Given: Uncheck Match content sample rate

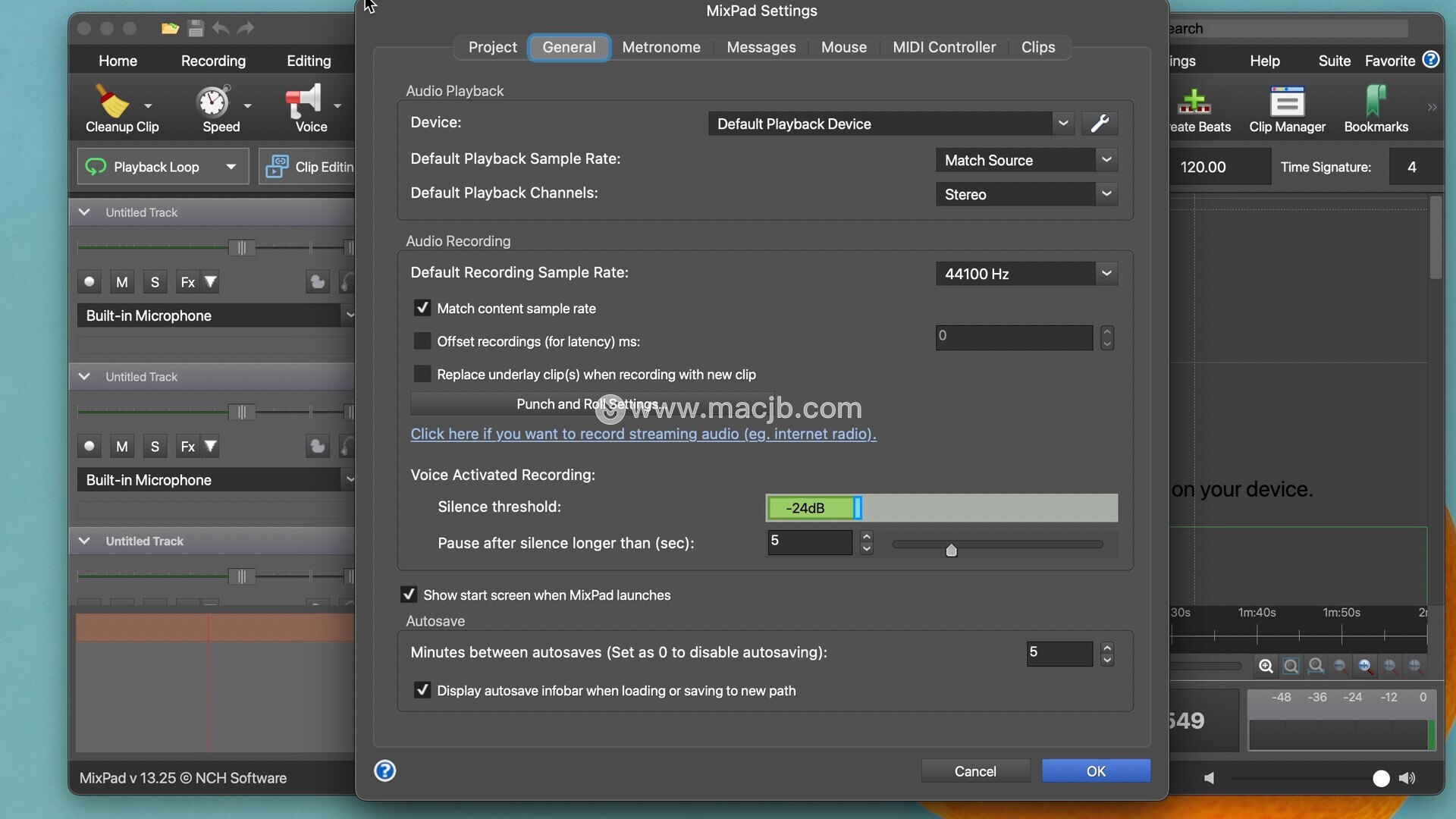Looking at the screenshot, I should click(x=422, y=308).
